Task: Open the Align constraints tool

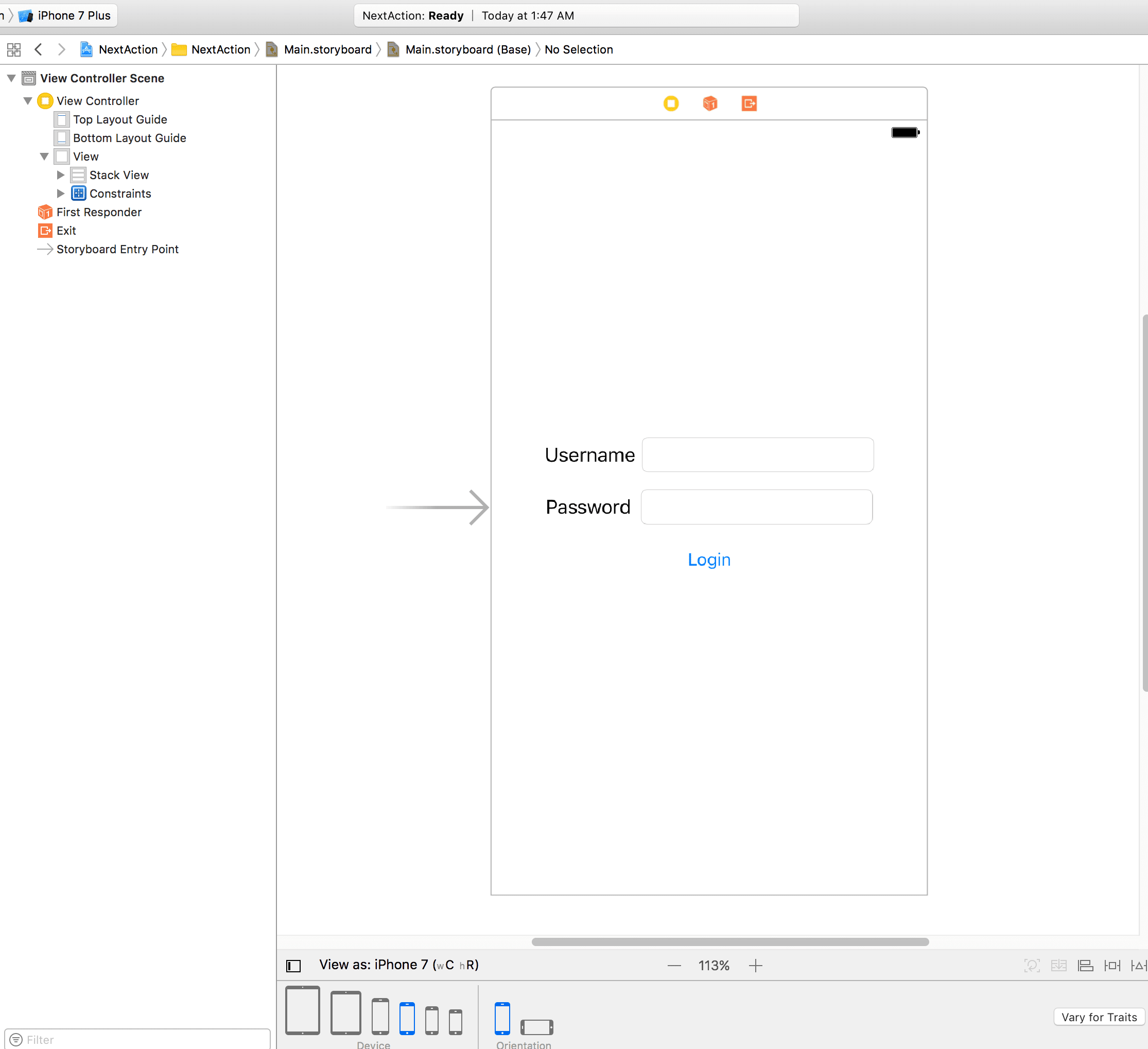Action: tap(1085, 965)
